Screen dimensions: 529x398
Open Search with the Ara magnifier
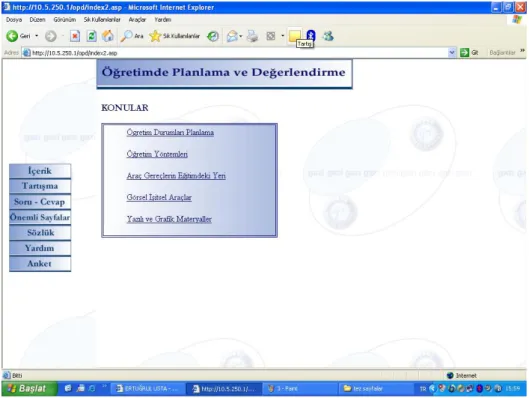point(132,36)
